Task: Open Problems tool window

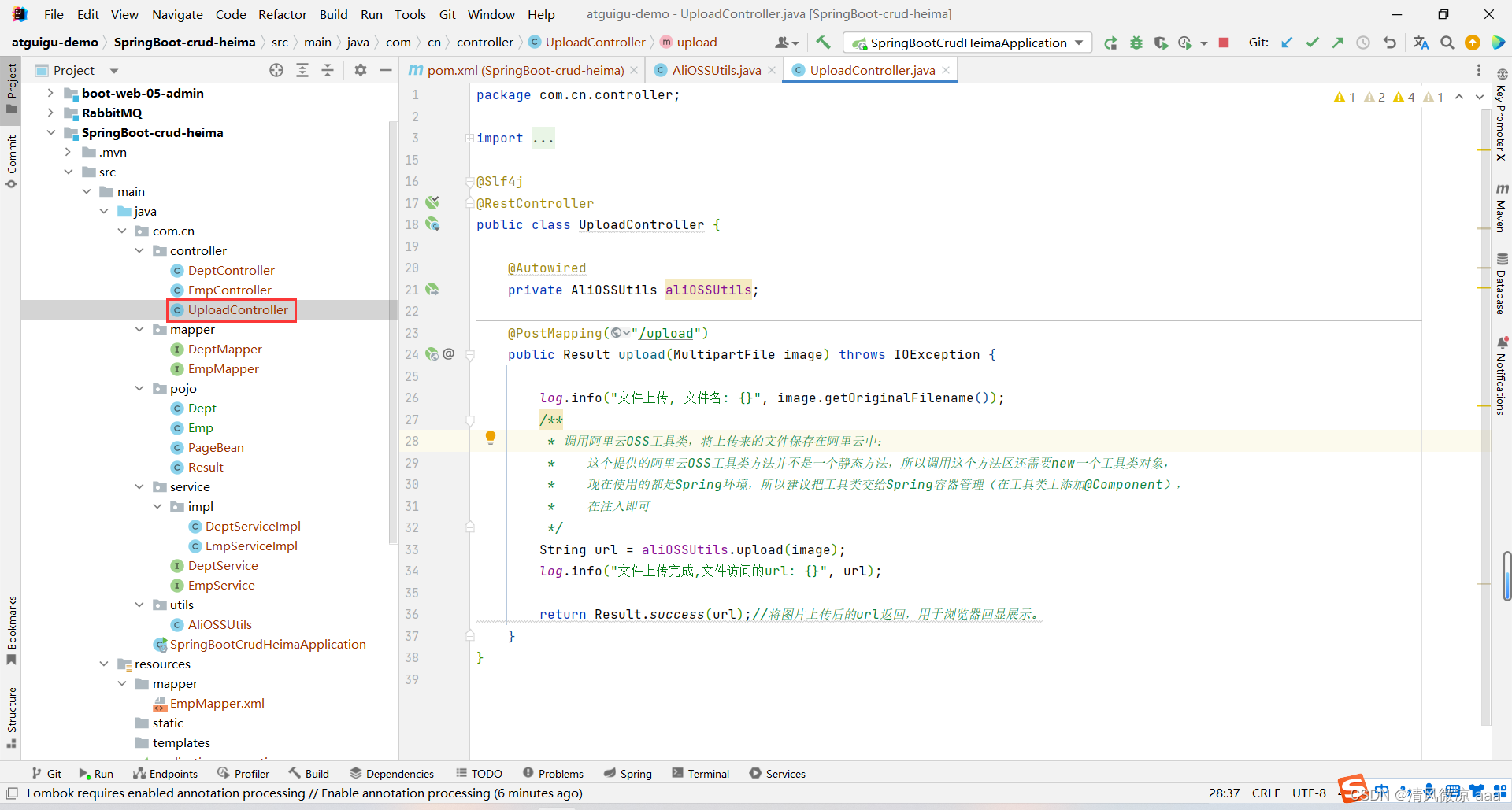Action: coord(553,774)
